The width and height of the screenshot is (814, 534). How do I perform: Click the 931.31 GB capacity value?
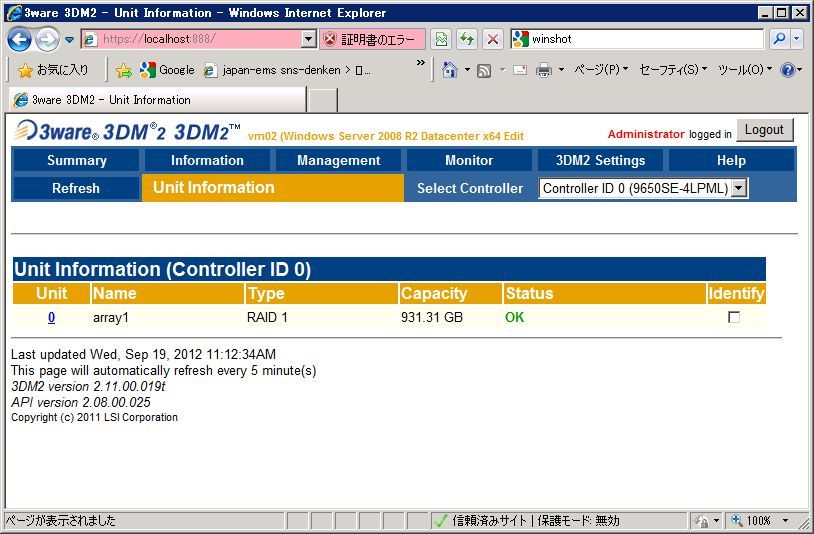tap(431, 317)
